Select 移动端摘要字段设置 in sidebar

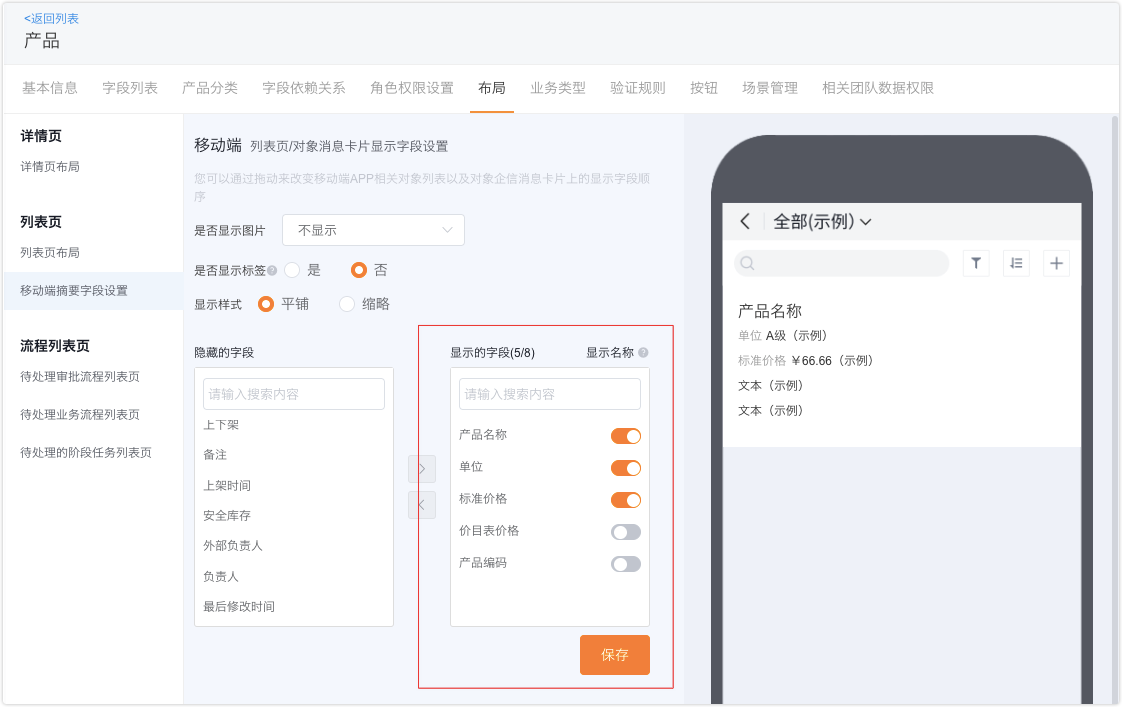coord(93,291)
